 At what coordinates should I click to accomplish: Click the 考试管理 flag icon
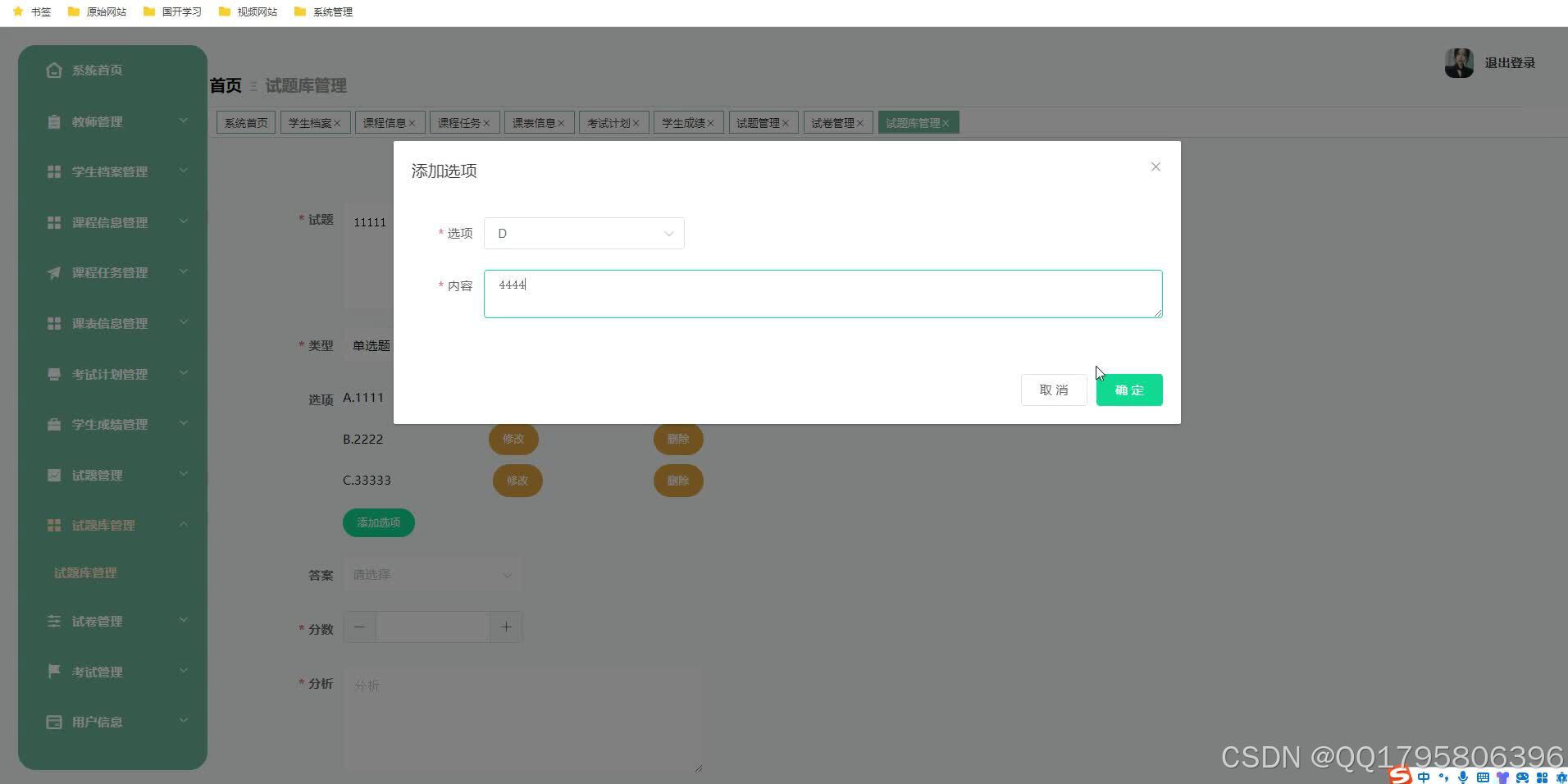tap(54, 672)
